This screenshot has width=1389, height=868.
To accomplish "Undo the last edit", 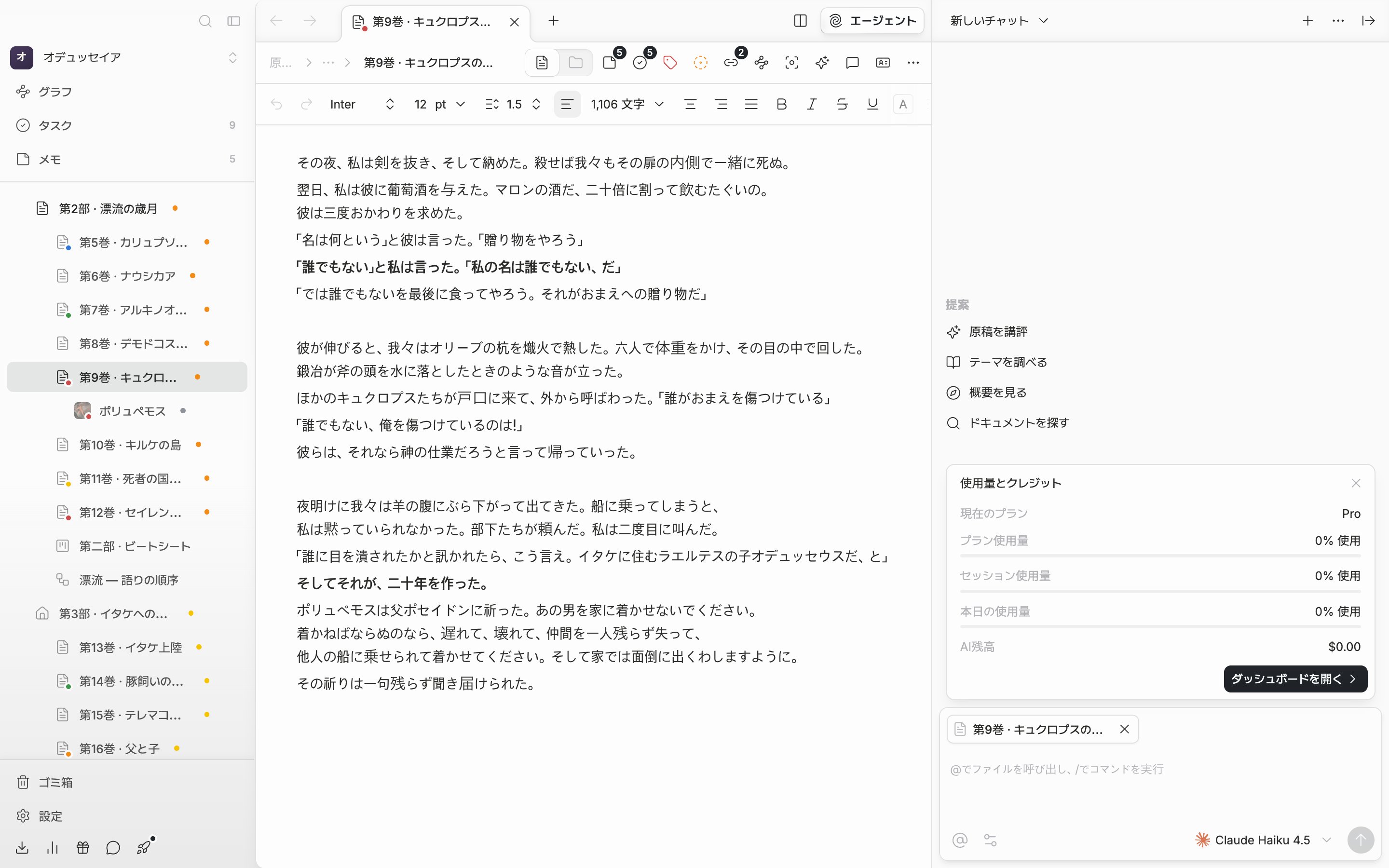I will pyautogui.click(x=277, y=105).
